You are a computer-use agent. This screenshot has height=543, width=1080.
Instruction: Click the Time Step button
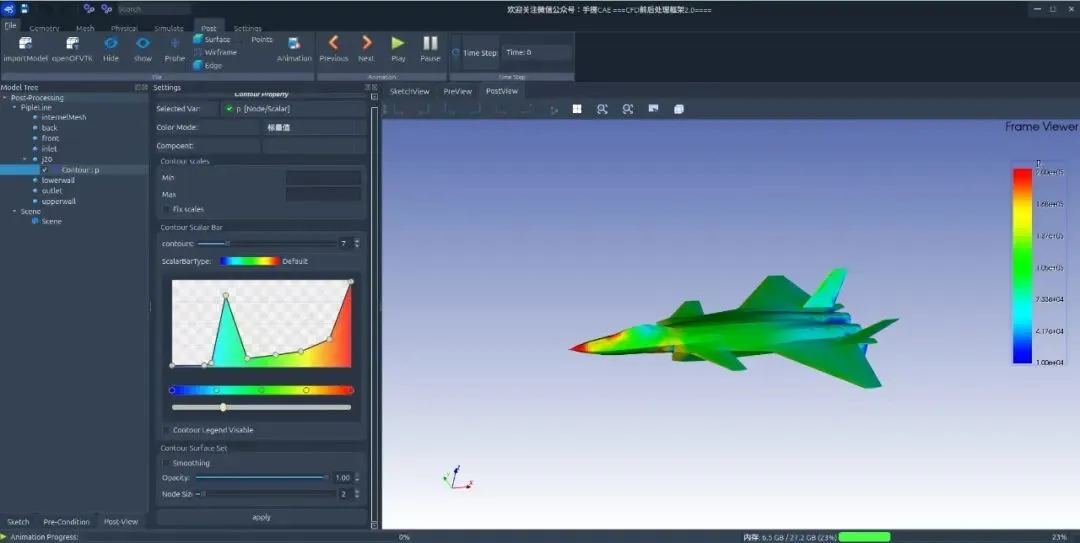coord(480,52)
